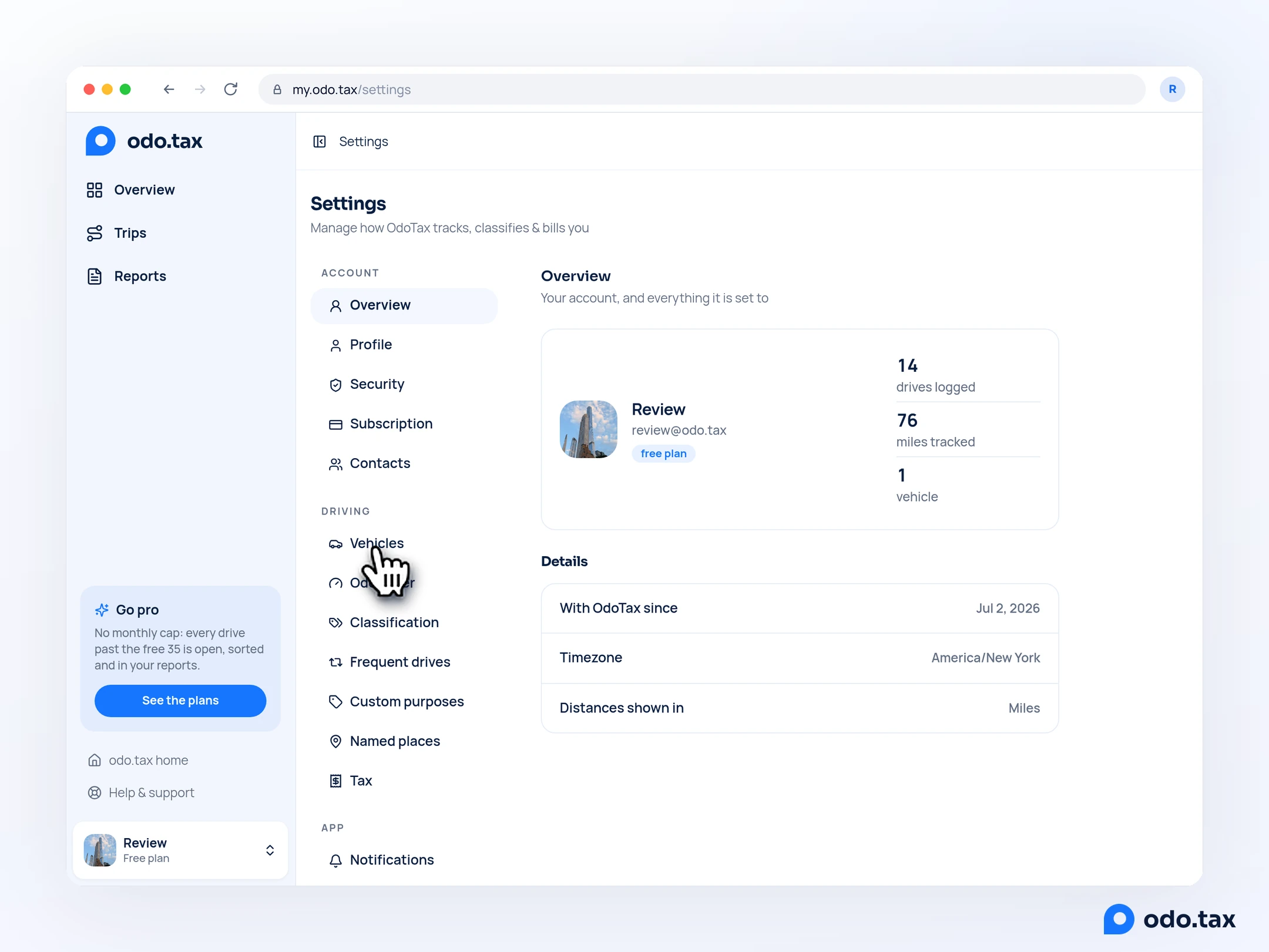Reload the page with the refresh icon
The width and height of the screenshot is (1269, 952).
point(231,89)
